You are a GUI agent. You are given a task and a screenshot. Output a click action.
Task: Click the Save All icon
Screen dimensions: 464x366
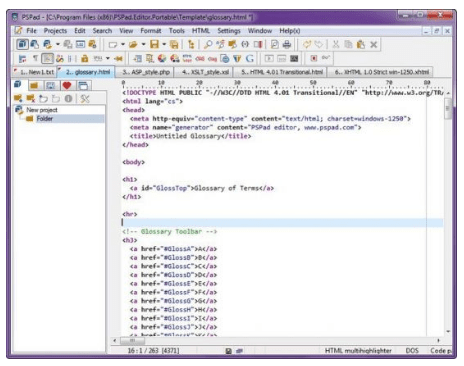point(174,44)
